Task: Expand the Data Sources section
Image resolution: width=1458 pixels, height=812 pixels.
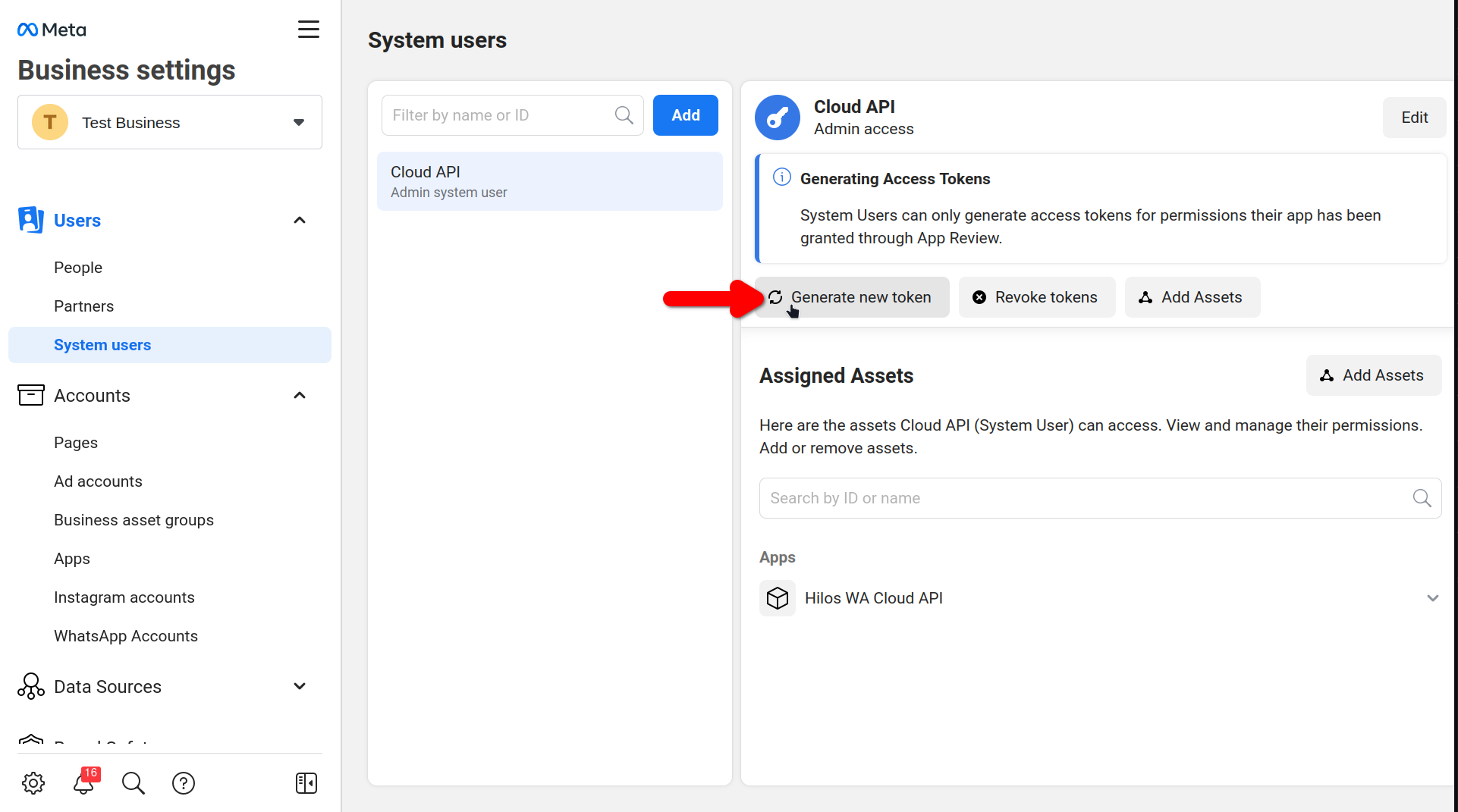Action: pyautogui.click(x=300, y=687)
